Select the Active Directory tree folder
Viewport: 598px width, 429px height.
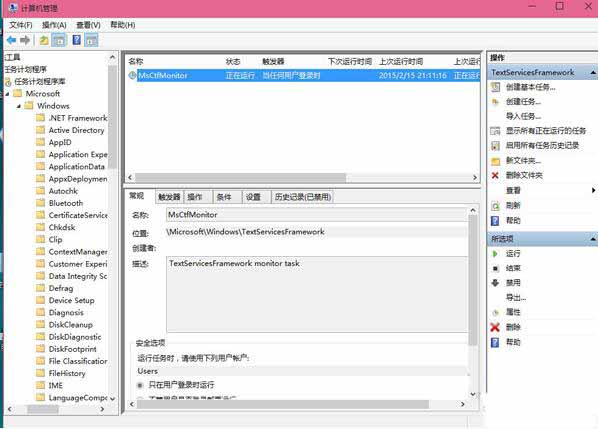[76, 130]
